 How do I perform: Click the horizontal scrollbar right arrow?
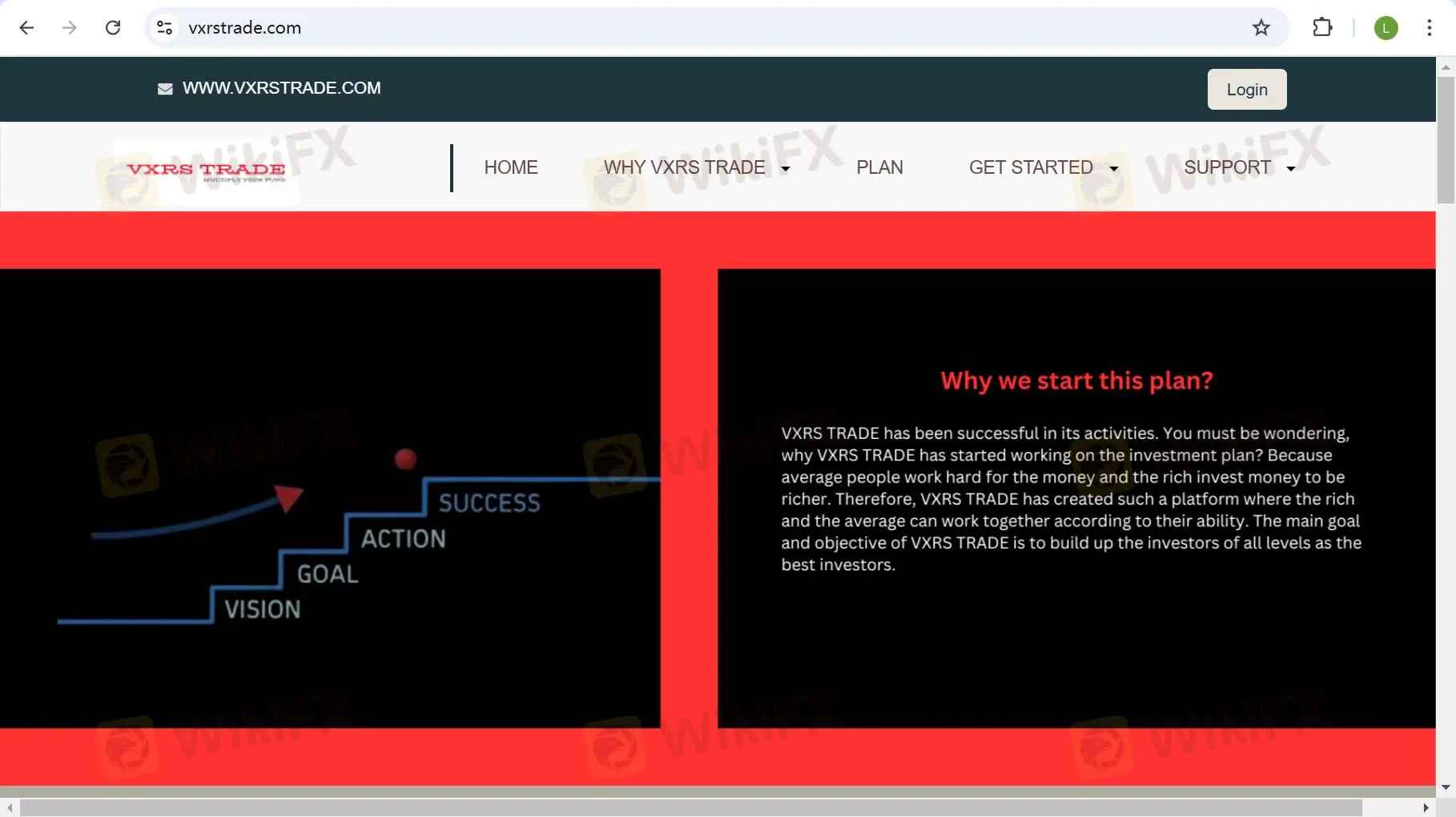pos(1426,807)
